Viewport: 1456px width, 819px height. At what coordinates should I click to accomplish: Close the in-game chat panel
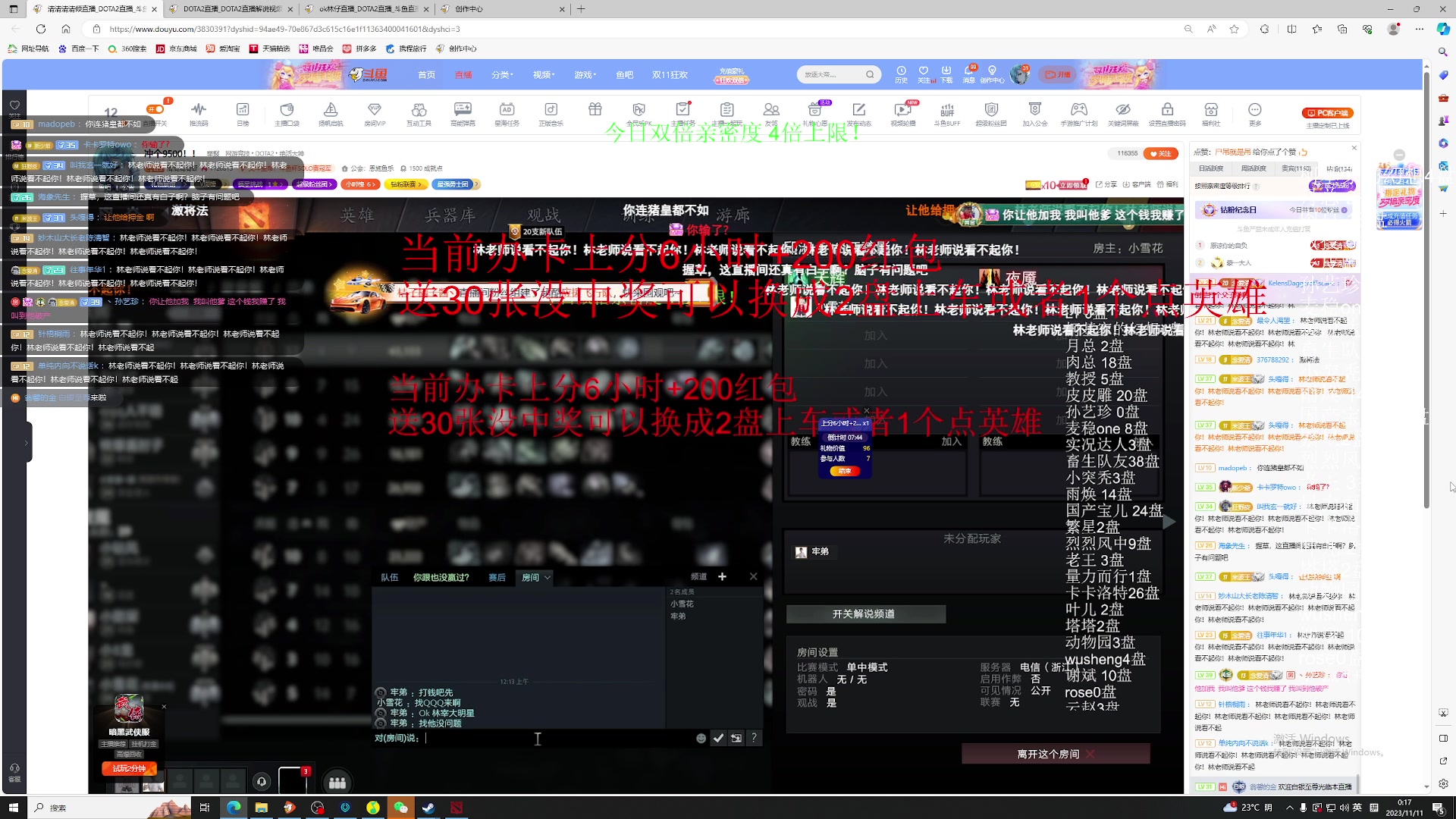pyautogui.click(x=753, y=577)
